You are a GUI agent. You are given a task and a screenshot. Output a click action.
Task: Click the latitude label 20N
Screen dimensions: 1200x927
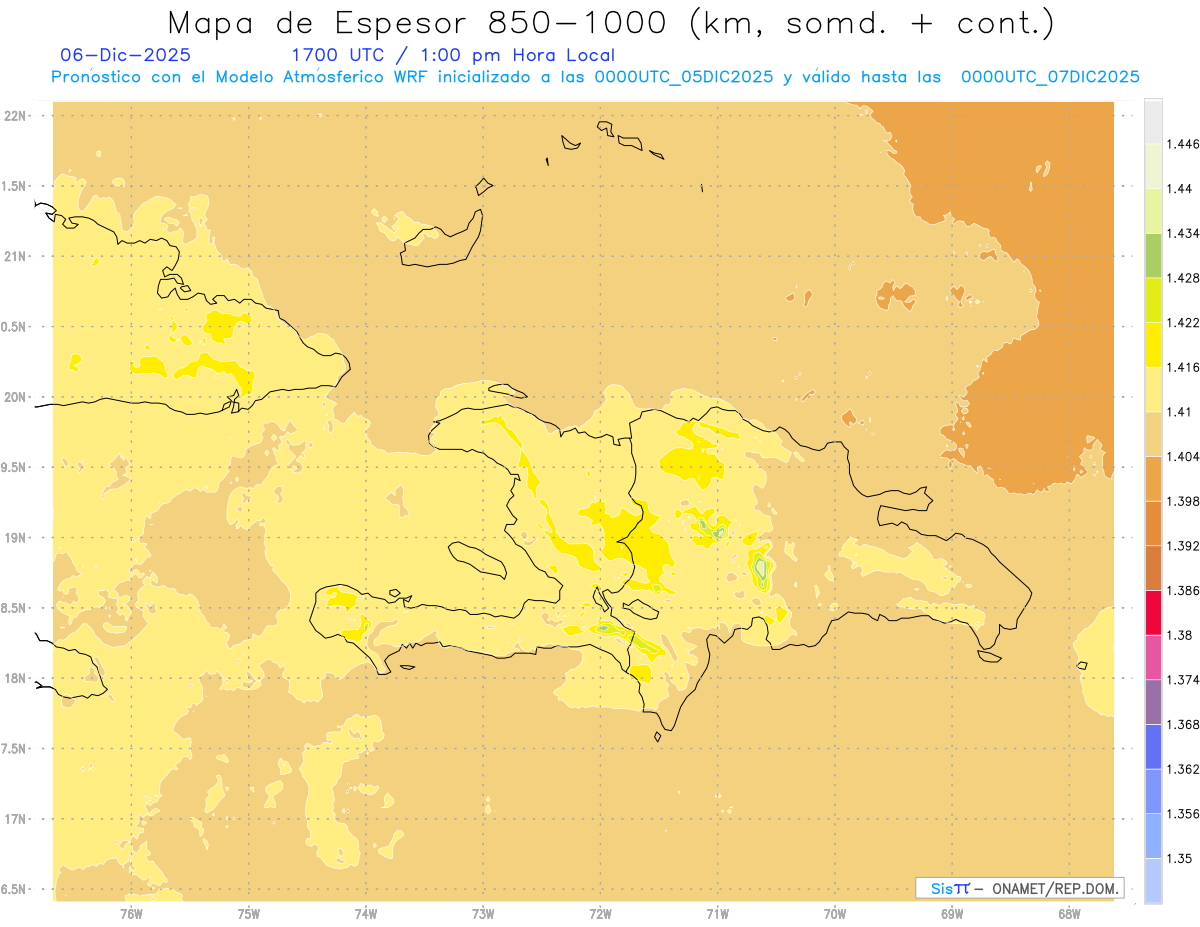coord(14,397)
